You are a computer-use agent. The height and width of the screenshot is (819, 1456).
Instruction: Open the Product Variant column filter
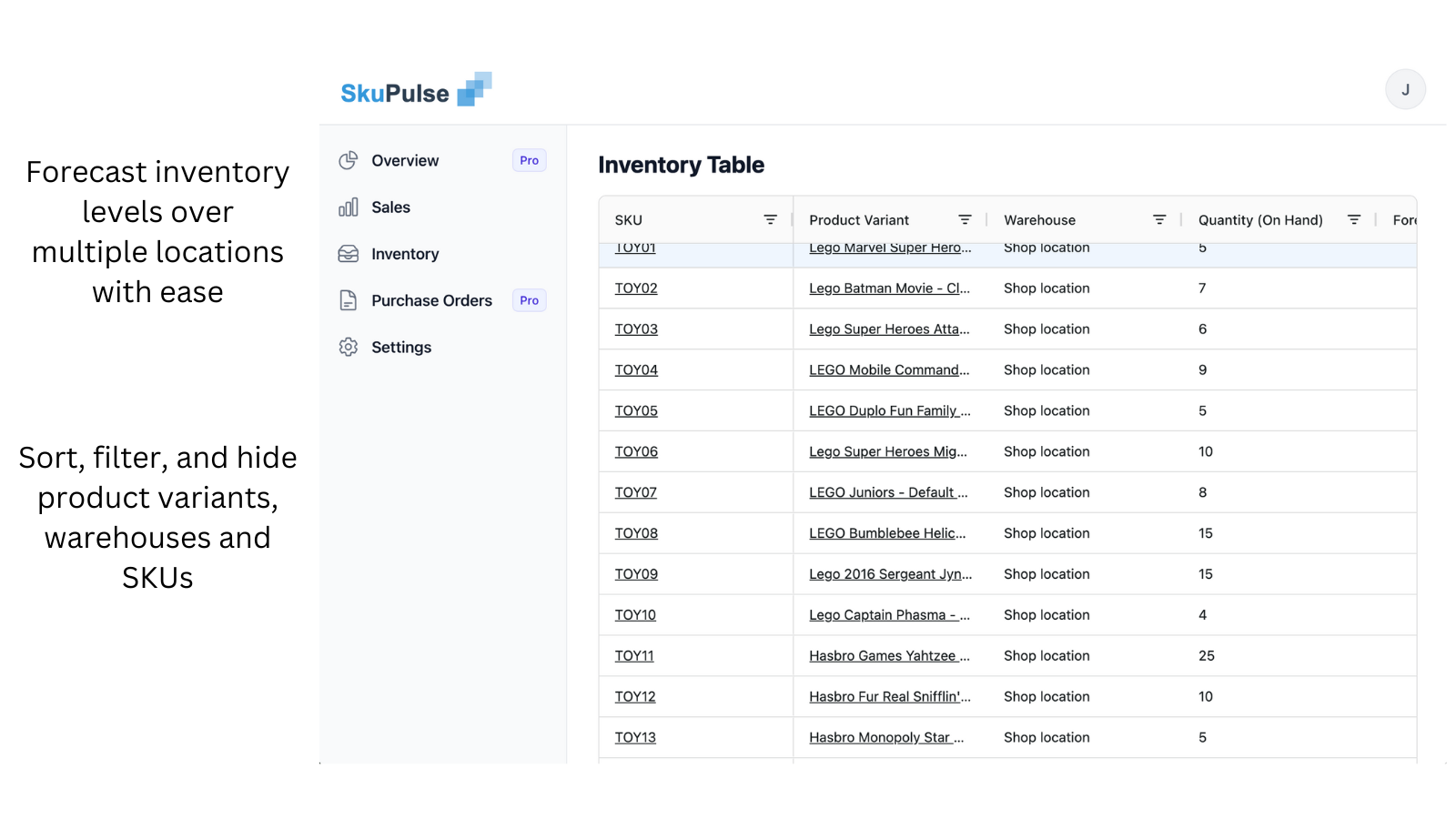[x=965, y=220]
